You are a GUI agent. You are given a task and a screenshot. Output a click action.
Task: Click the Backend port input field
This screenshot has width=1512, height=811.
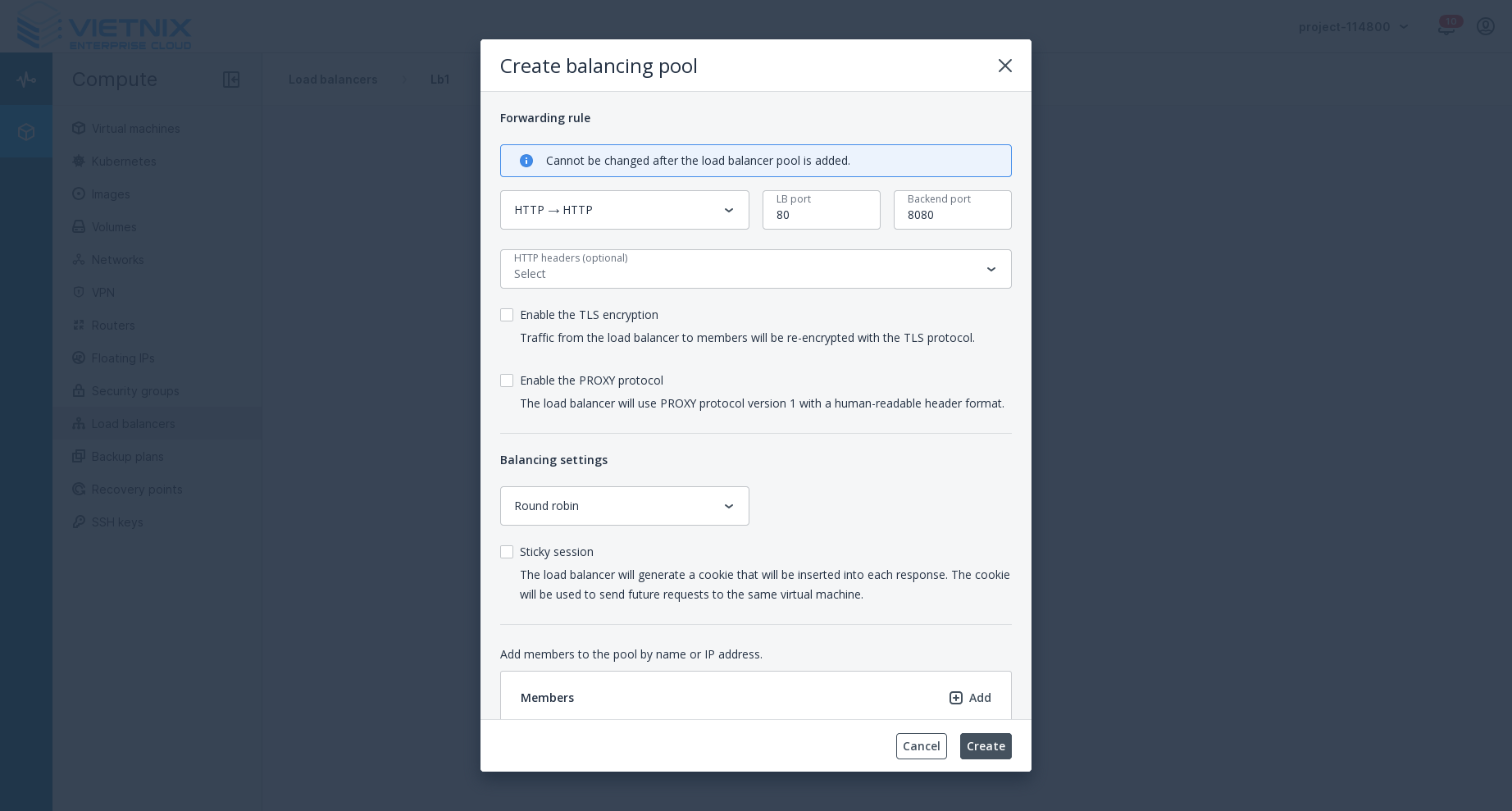pos(952,215)
